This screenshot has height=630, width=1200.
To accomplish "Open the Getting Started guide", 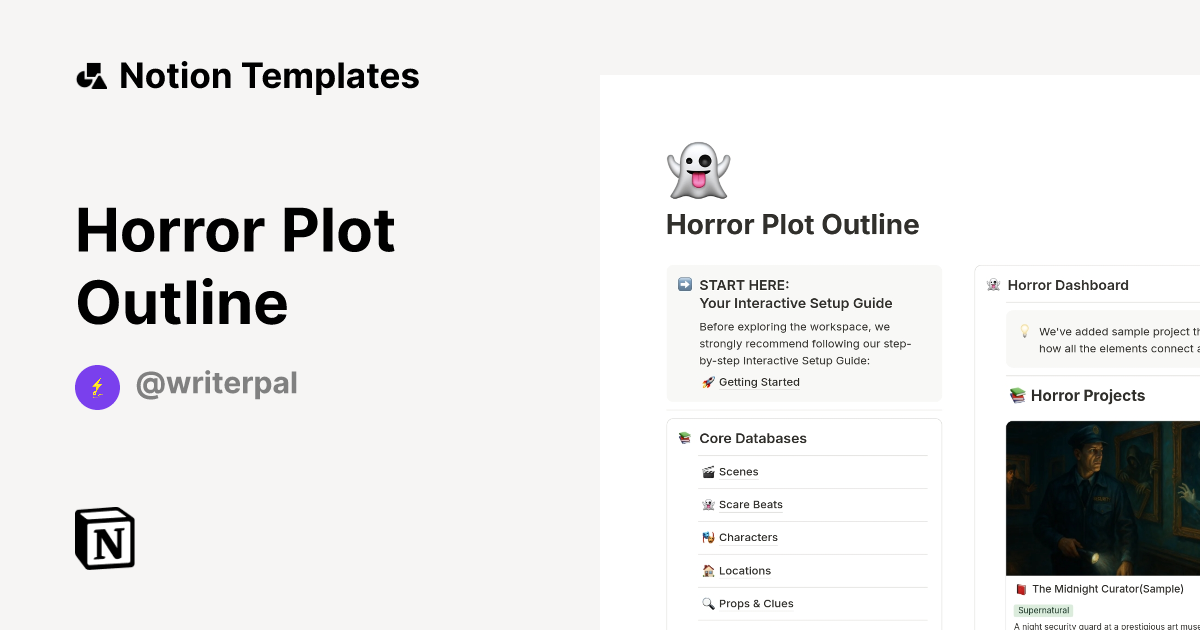I will (x=759, y=381).
